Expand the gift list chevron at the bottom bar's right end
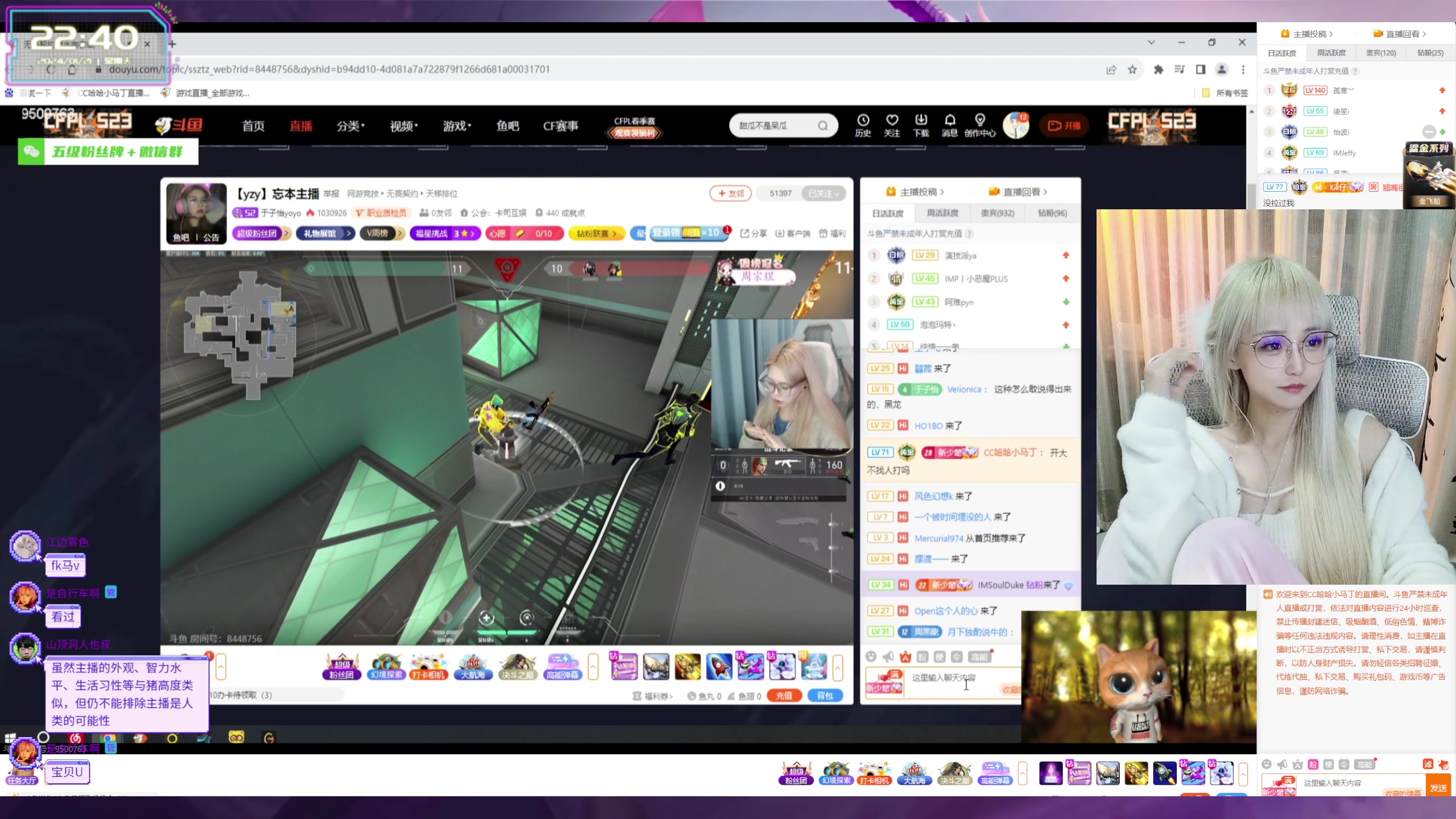This screenshot has width=1456, height=819. pos(1243,774)
